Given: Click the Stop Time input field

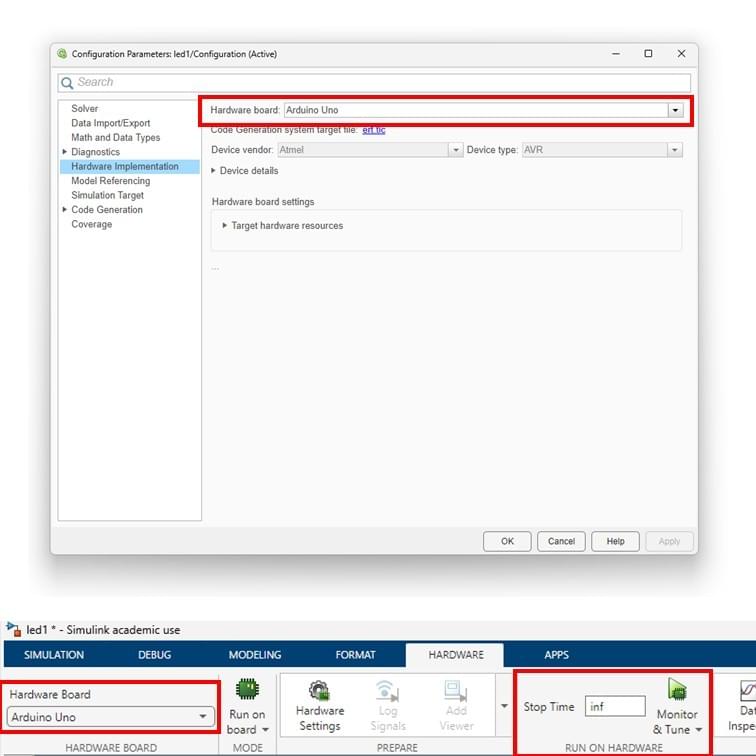Looking at the screenshot, I should 615,707.
